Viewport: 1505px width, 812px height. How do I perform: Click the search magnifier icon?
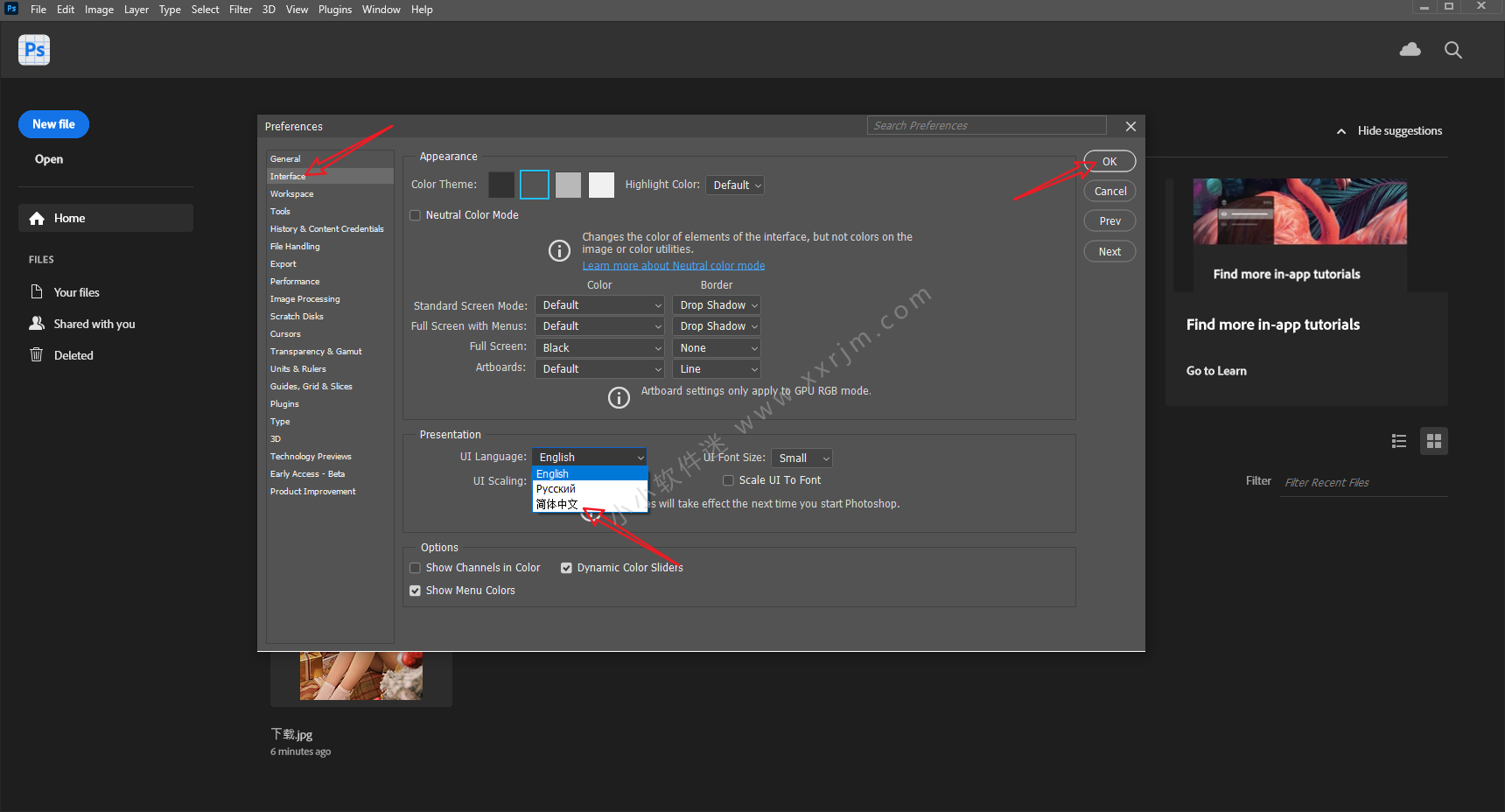pyautogui.click(x=1452, y=50)
